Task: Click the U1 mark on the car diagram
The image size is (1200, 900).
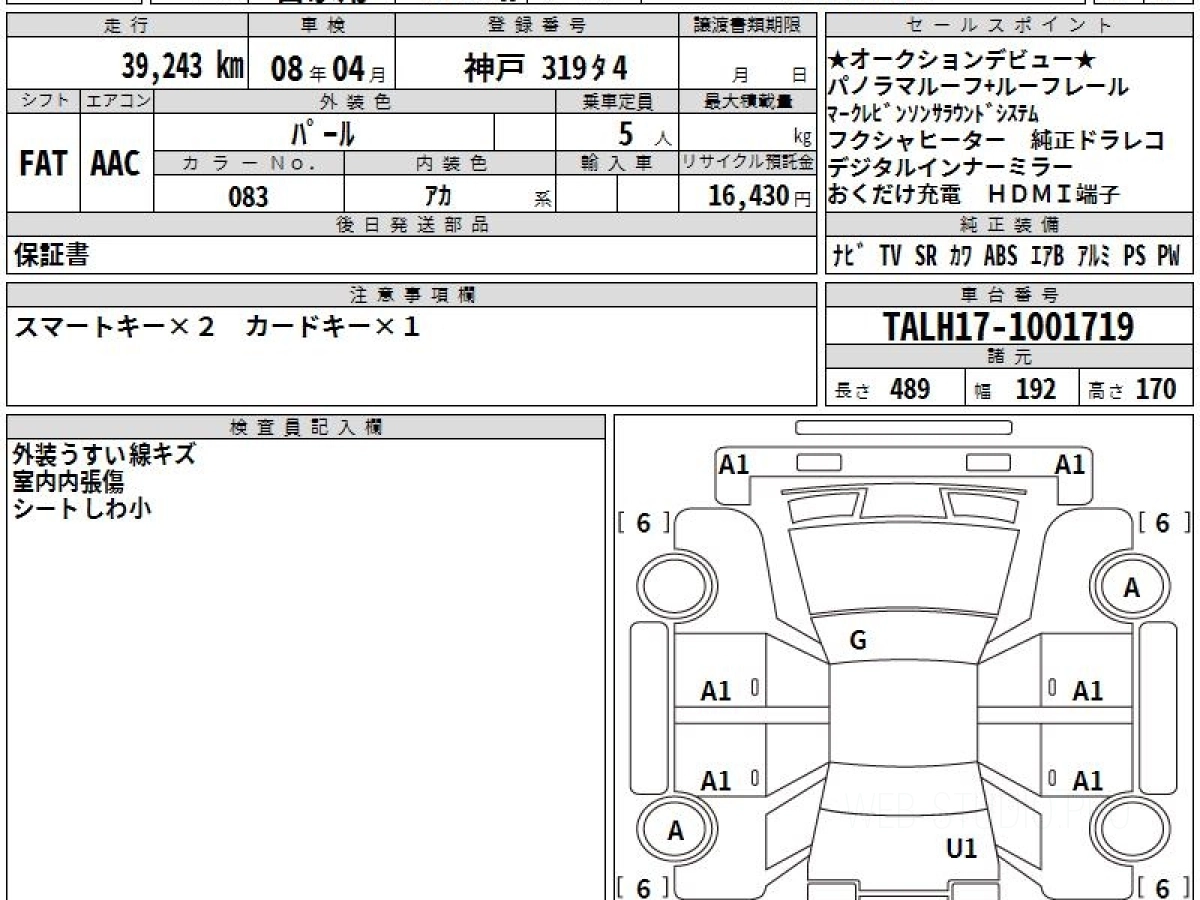Action: click(961, 849)
